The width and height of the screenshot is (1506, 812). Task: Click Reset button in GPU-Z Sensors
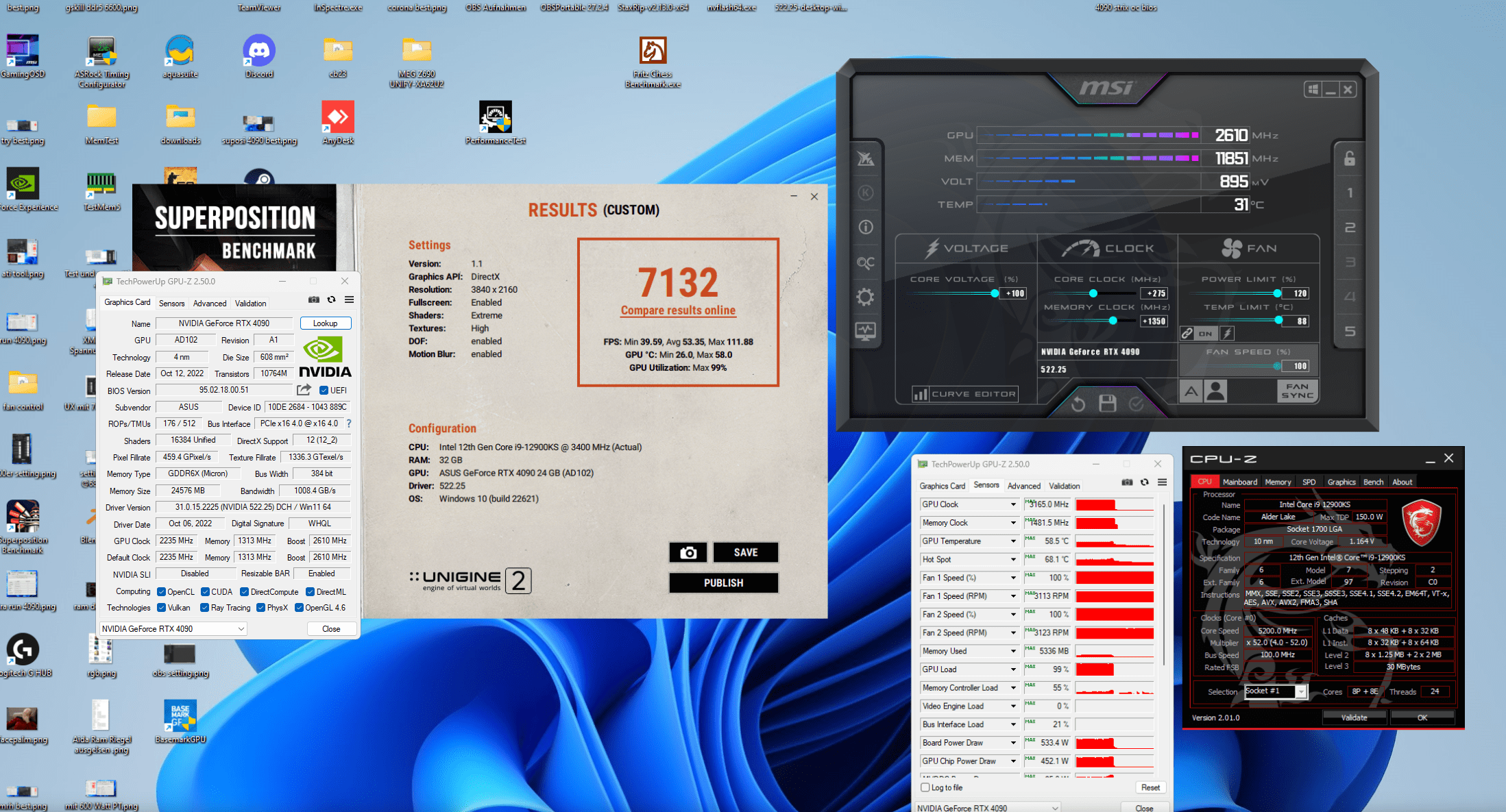(1150, 787)
